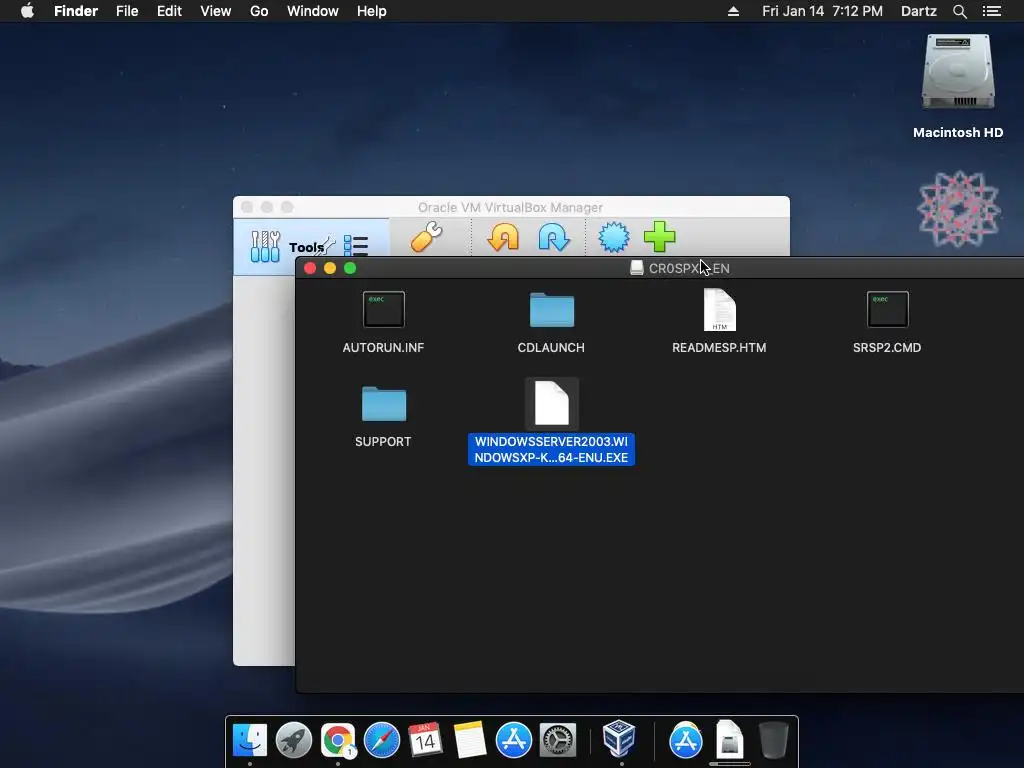1024x768 pixels.
Task: Click the green plus Add icon in VirtualBox
Action: [660, 236]
